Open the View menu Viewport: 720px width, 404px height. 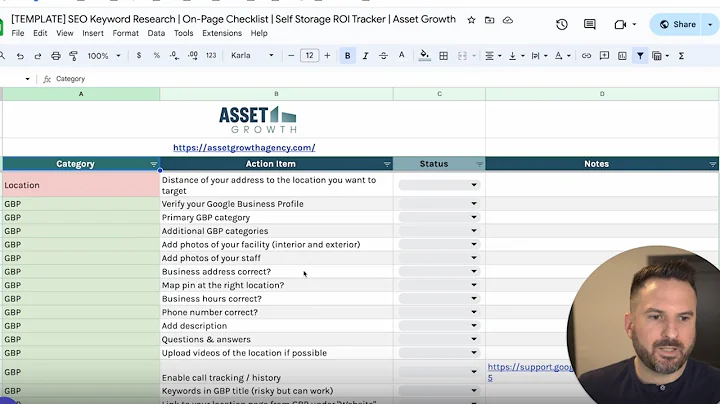coord(65,33)
